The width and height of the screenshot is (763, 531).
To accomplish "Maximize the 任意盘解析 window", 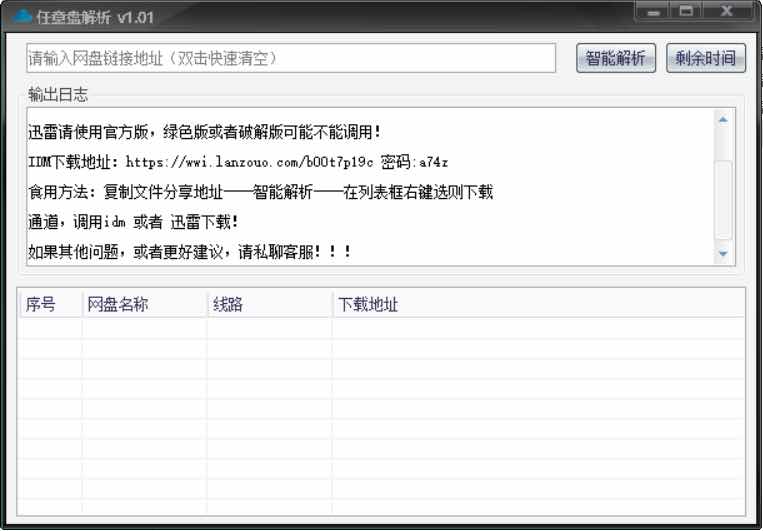I will coord(686,12).
